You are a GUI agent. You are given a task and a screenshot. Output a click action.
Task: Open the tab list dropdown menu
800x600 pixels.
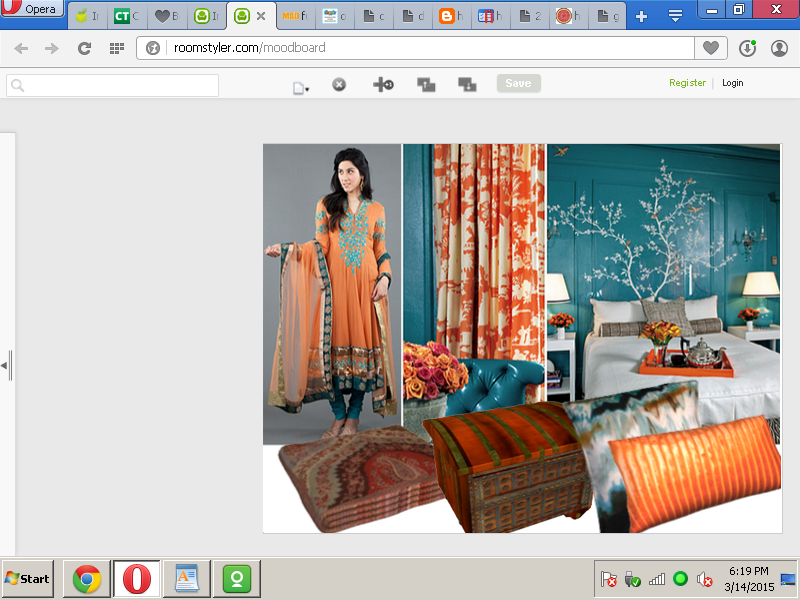tap(675, 16)
